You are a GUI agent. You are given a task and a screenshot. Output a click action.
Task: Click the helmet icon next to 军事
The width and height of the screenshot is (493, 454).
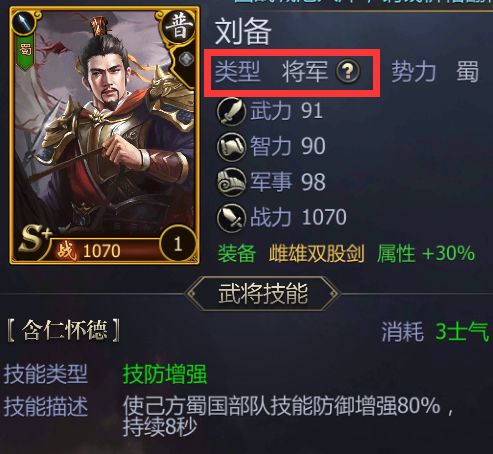(231, 182)
